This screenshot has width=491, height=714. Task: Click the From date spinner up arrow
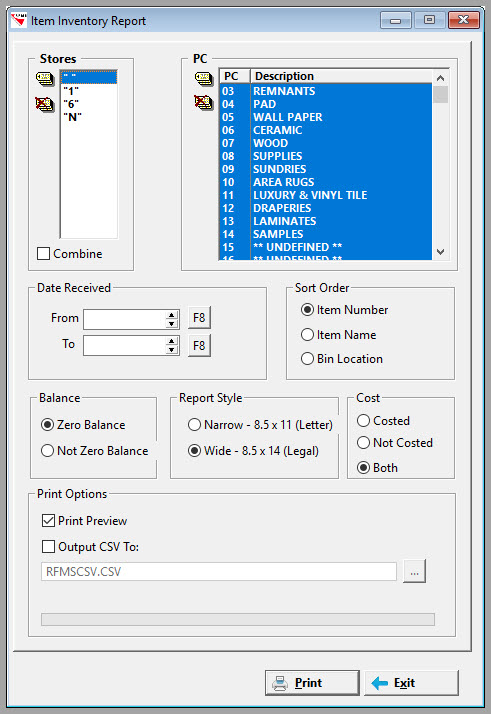171,315
